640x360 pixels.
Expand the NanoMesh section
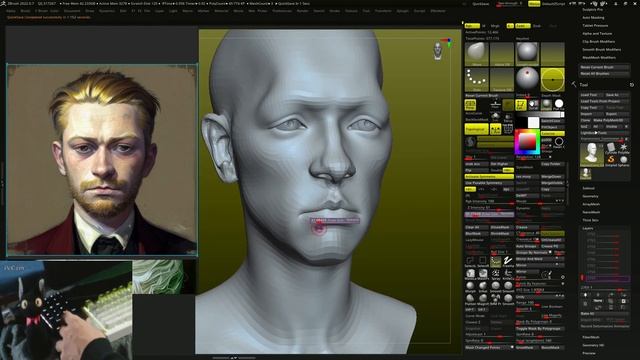(591, 212)
